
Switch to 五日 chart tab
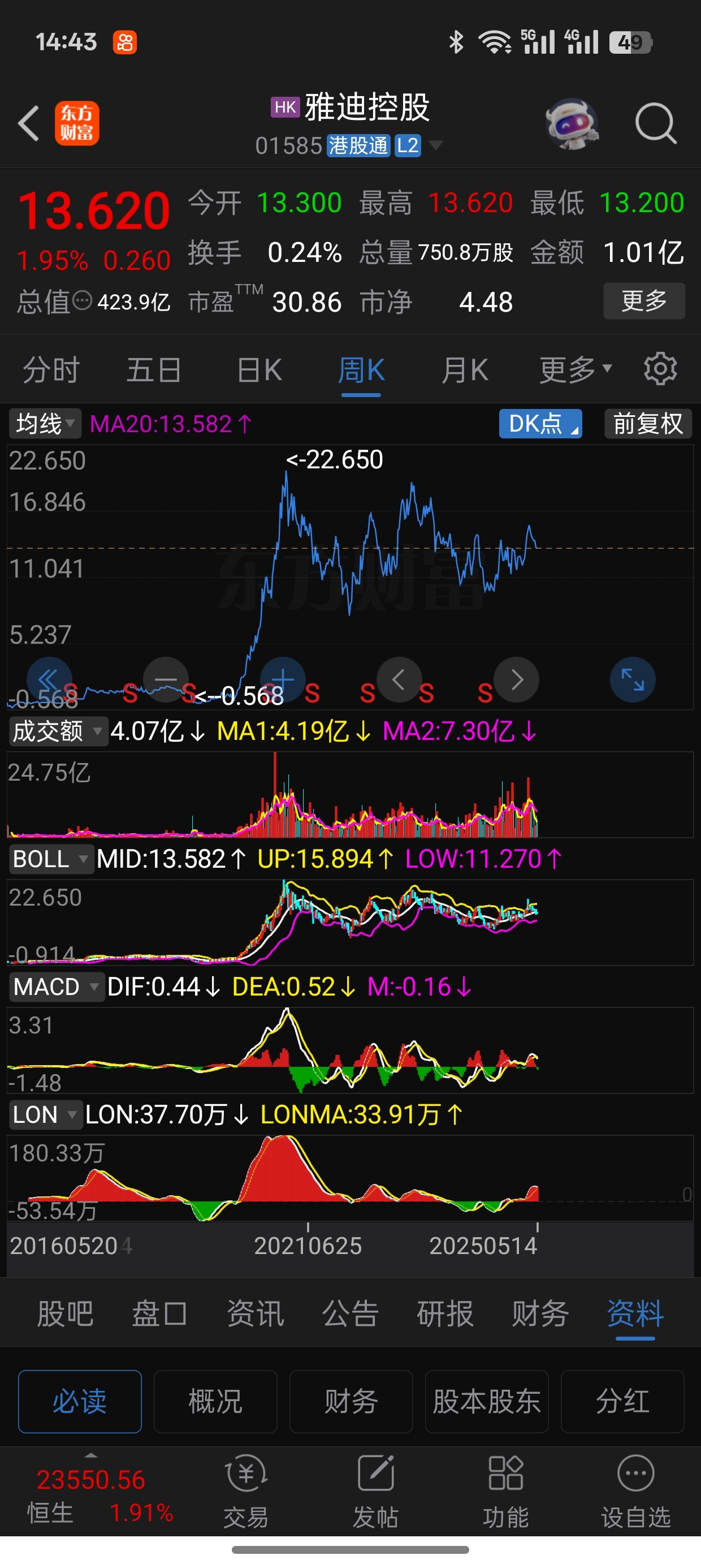154,369
